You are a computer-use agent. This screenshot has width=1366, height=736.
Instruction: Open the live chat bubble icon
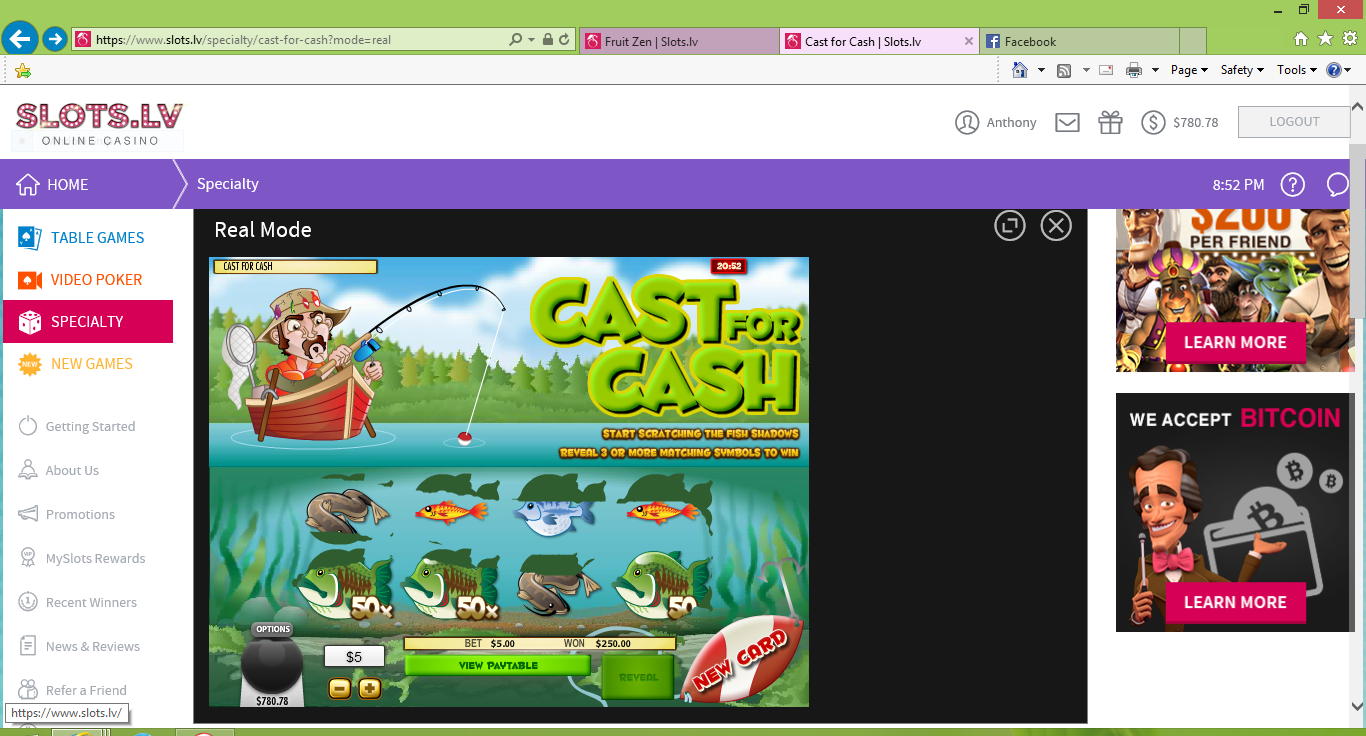(x=1337, y=185)
